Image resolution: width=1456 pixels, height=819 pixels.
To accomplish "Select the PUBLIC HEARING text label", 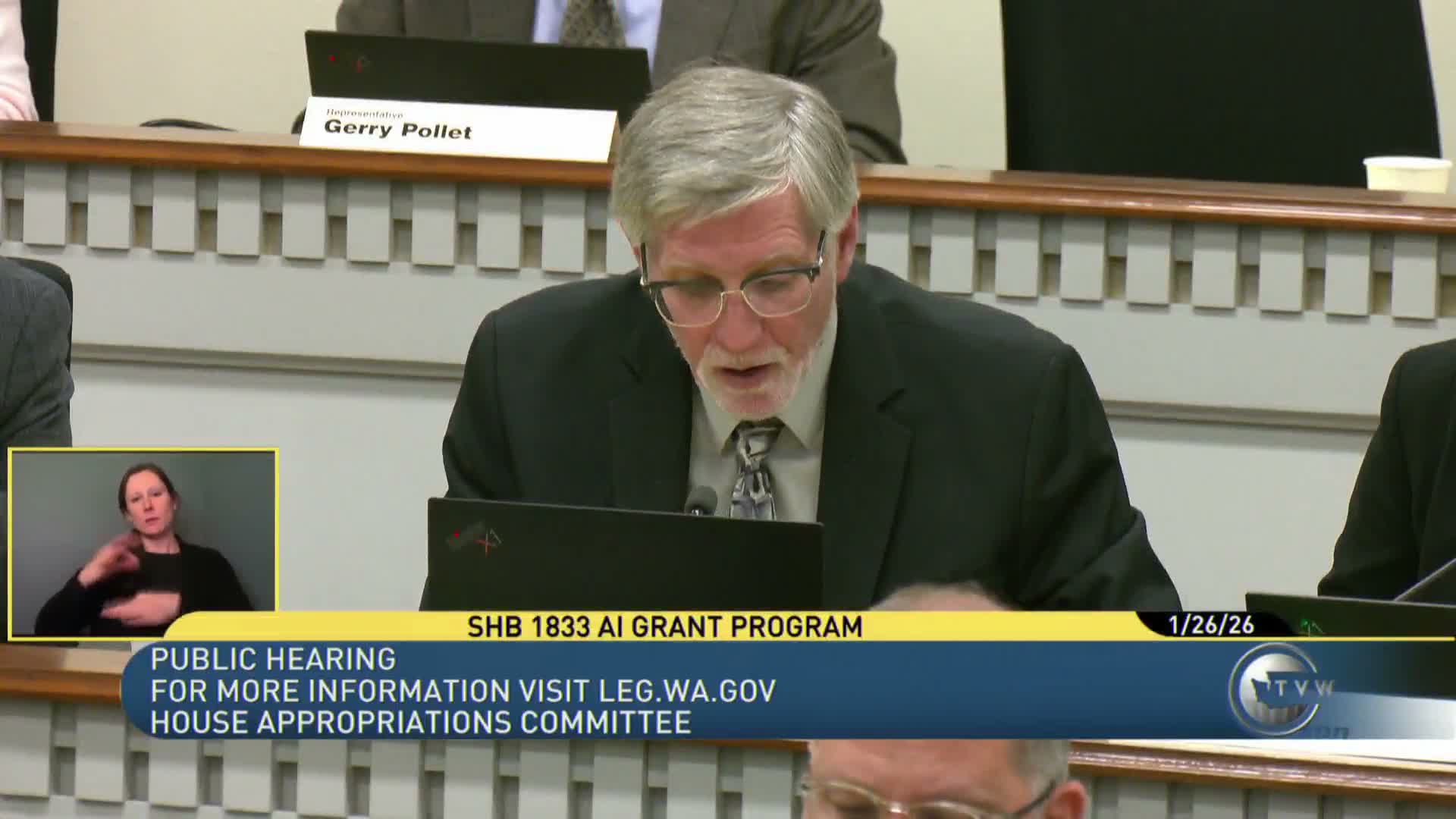I will (x=273, y=657).
